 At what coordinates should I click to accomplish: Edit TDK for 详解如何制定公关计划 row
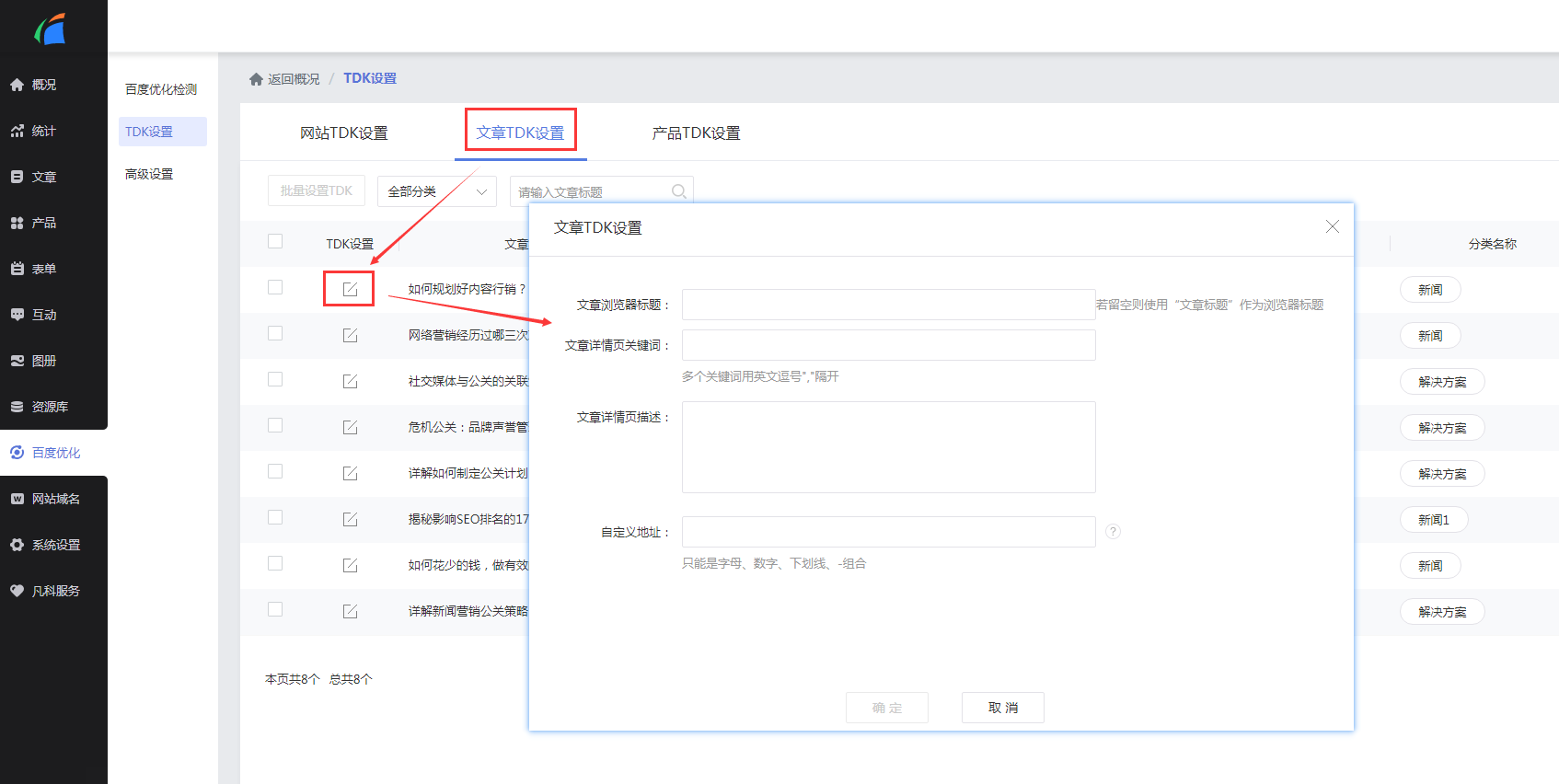[x=350, y=473]
